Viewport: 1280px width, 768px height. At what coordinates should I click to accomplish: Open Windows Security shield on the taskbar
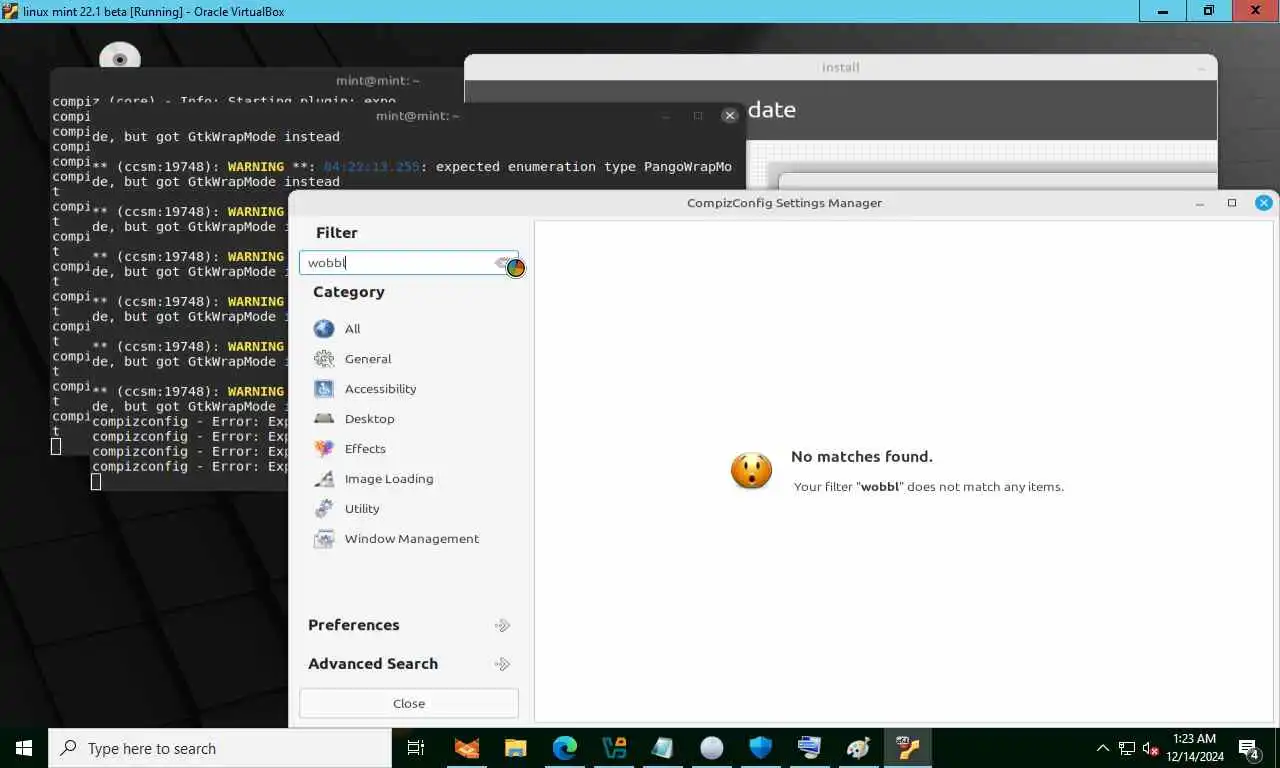(761, 748)
